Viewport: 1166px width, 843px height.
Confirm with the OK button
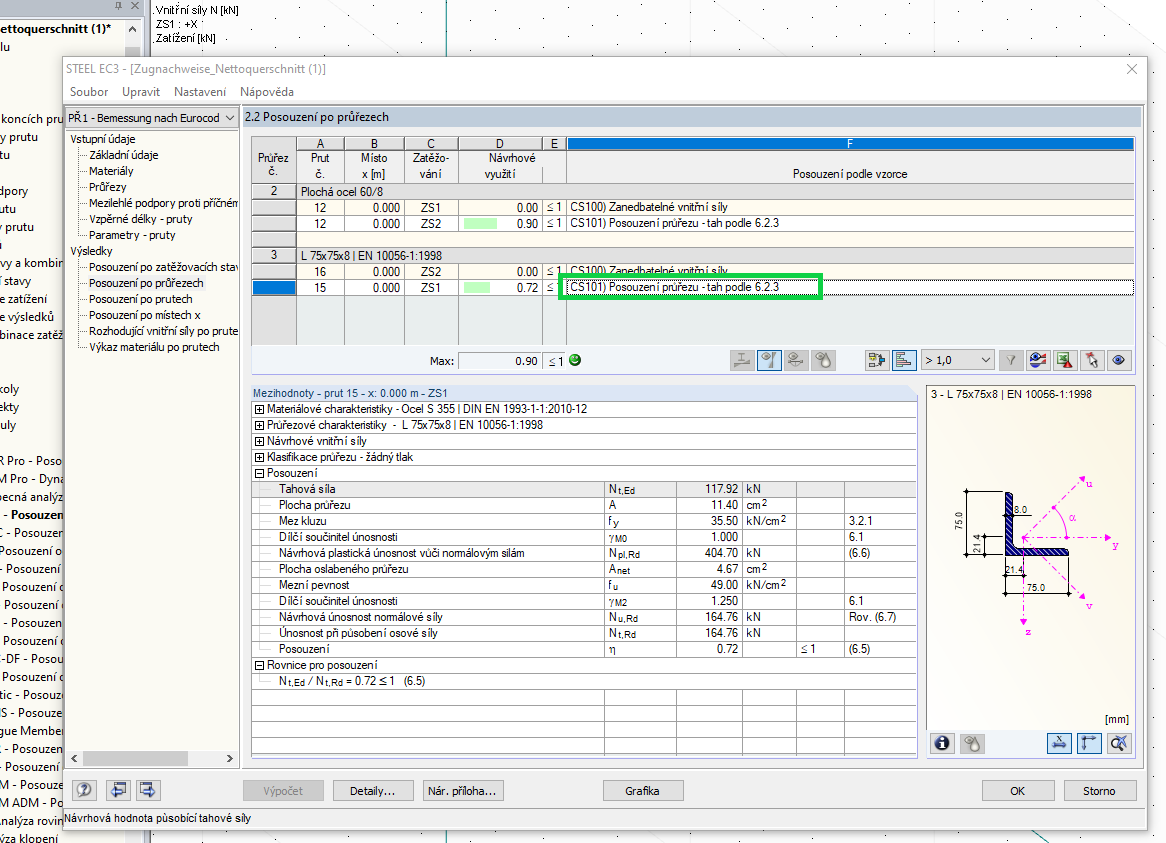click(1018, 791)
